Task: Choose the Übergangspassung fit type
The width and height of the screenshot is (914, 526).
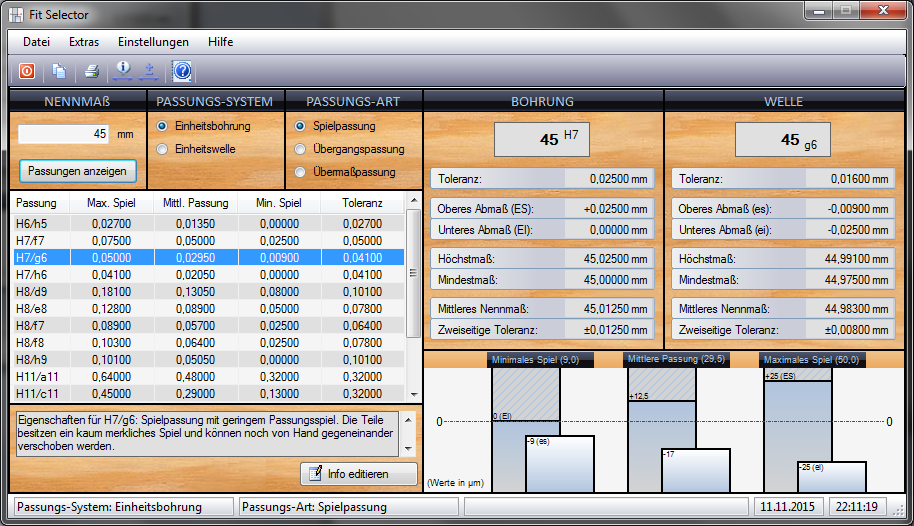Action: 301,149
